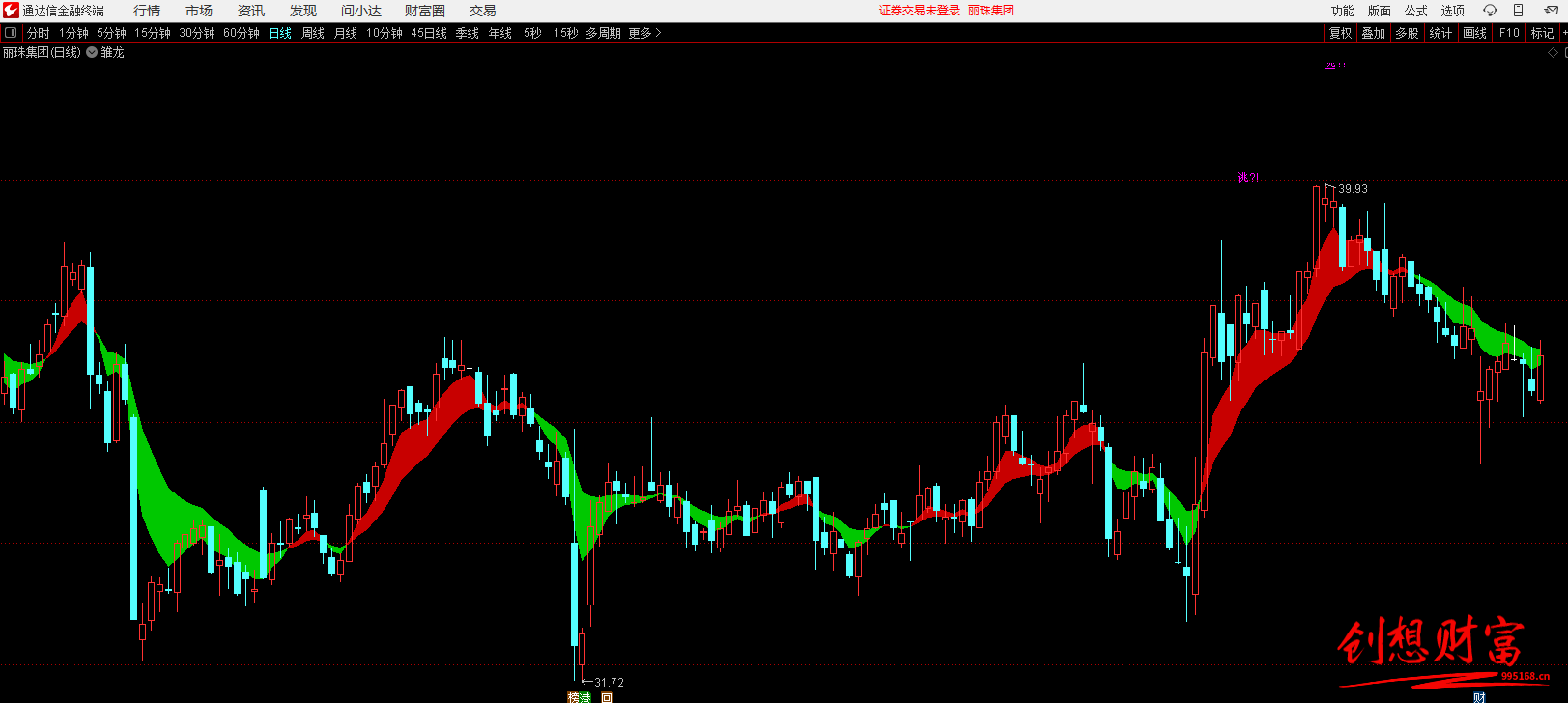Click the 39.93 high price marker
1568x703 pixels.
[1352, 189]
